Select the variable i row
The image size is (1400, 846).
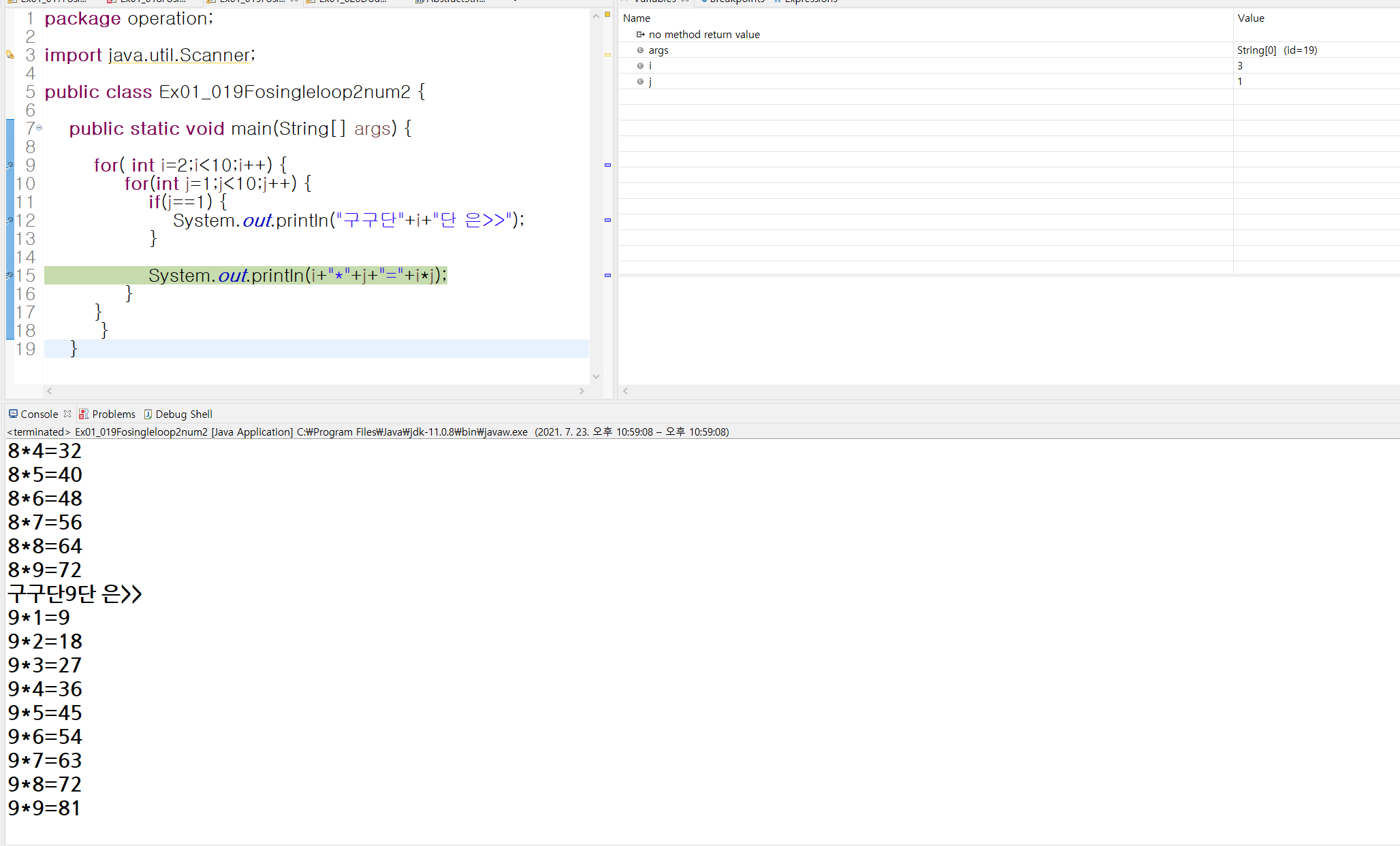point(650,66)
